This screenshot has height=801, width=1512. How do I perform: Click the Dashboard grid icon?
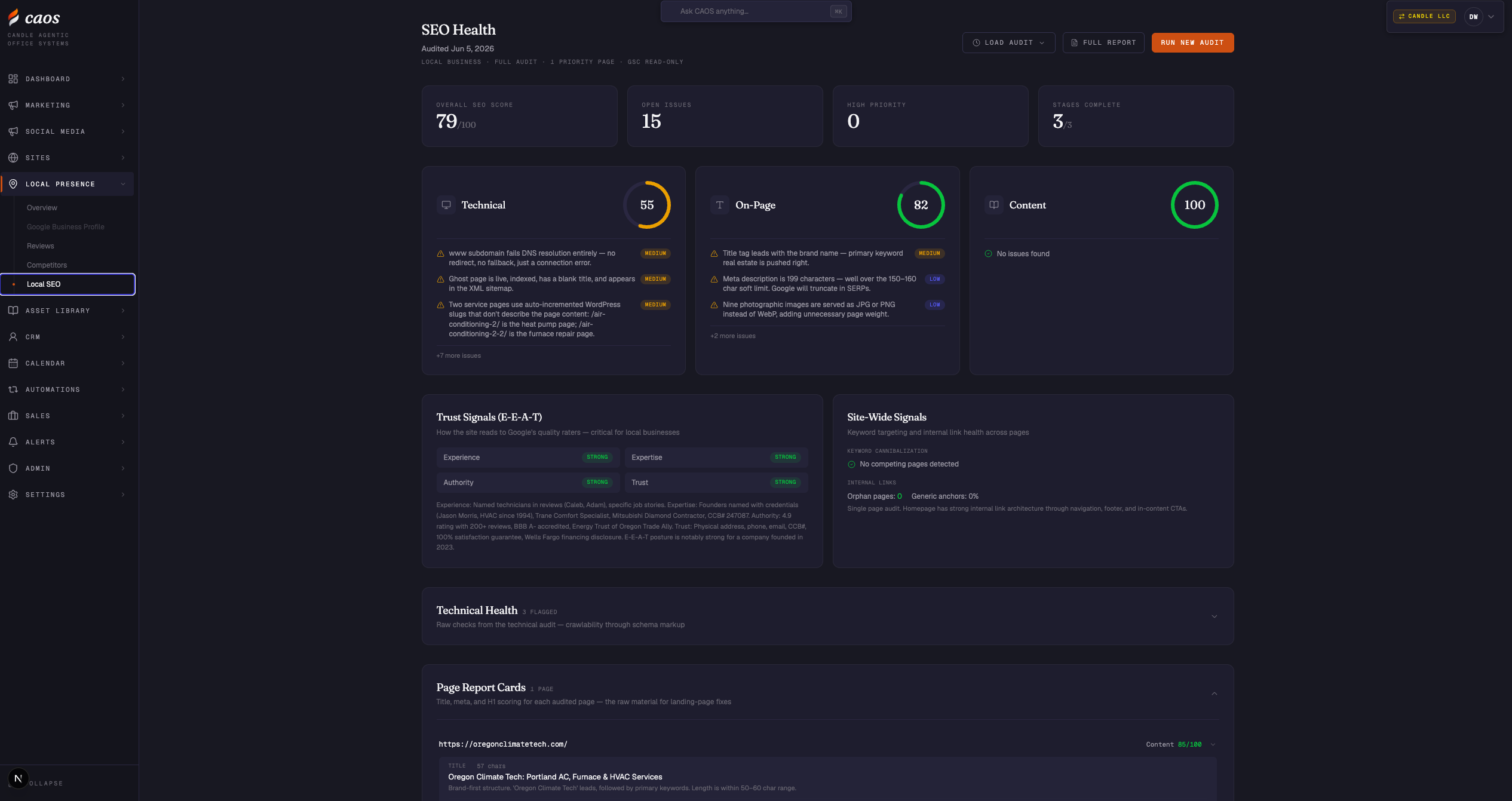(13, 79)
